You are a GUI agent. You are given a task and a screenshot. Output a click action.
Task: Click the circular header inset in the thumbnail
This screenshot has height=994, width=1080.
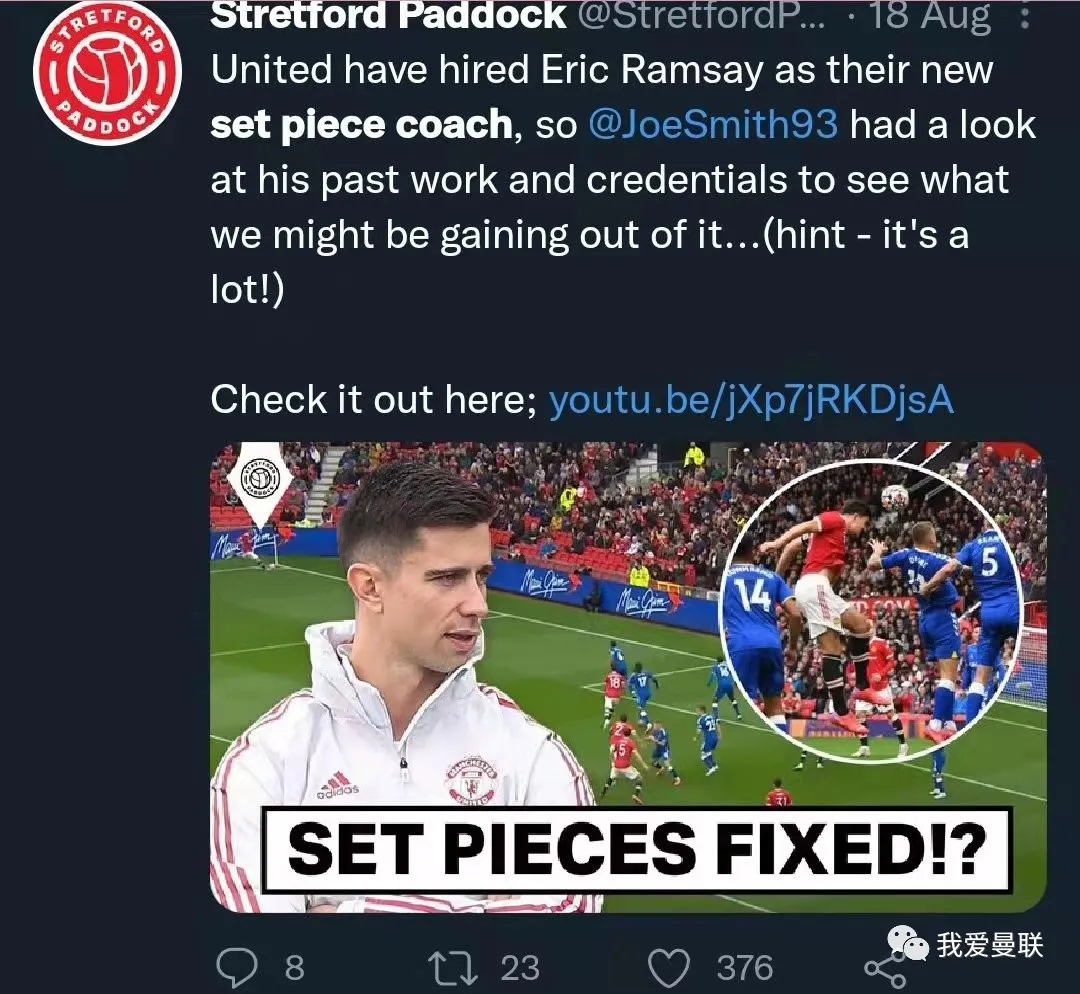tap(871, 610)
